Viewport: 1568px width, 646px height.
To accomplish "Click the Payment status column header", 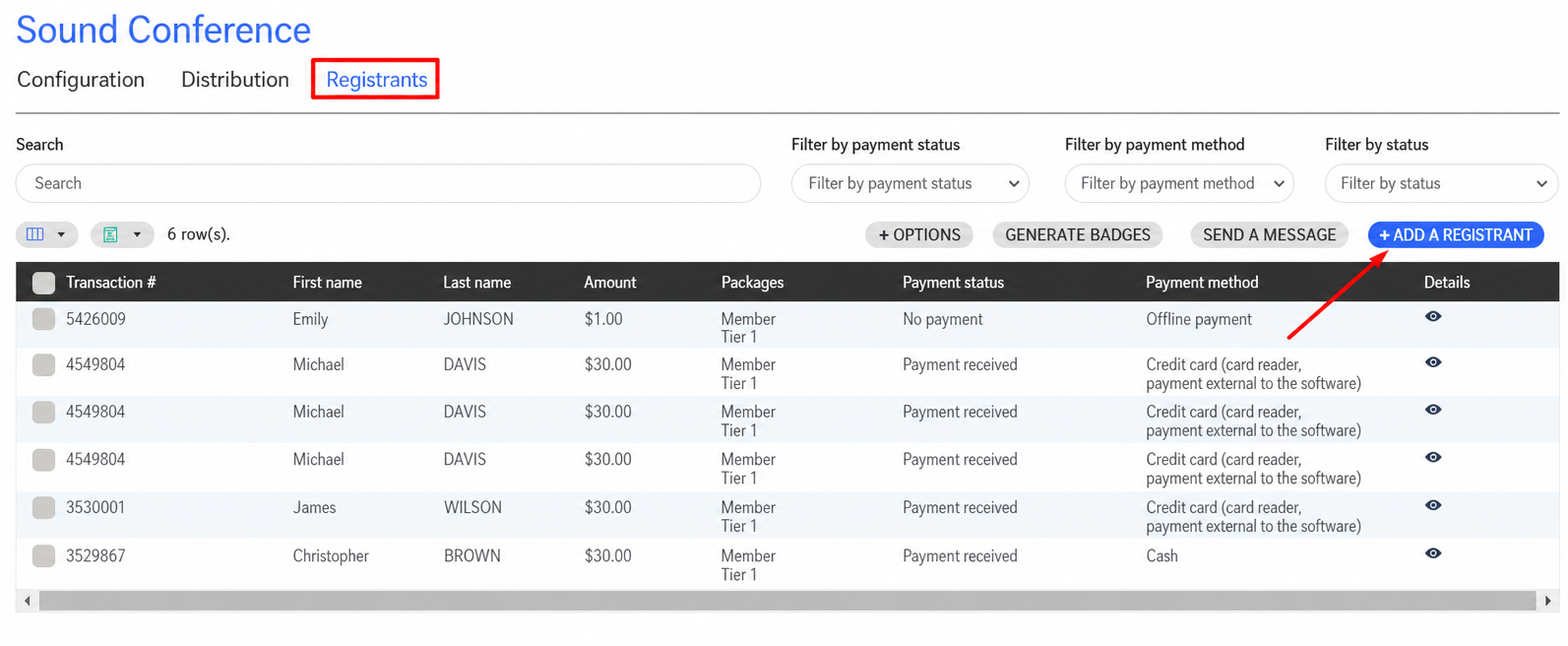I will pos(953,283).
